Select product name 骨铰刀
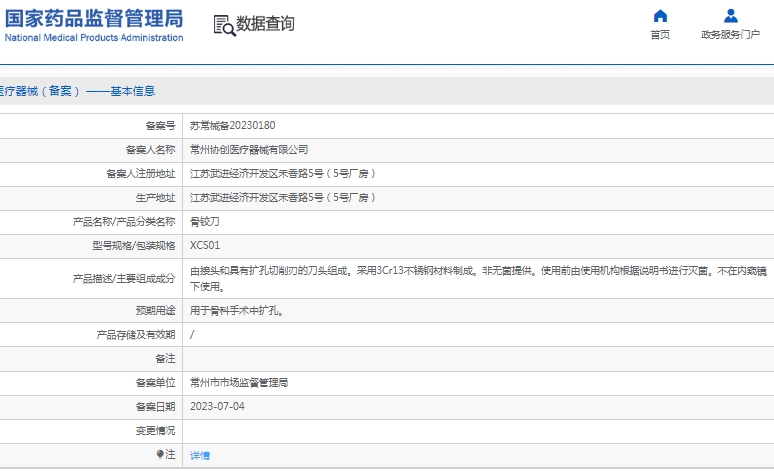 point(205,222)
